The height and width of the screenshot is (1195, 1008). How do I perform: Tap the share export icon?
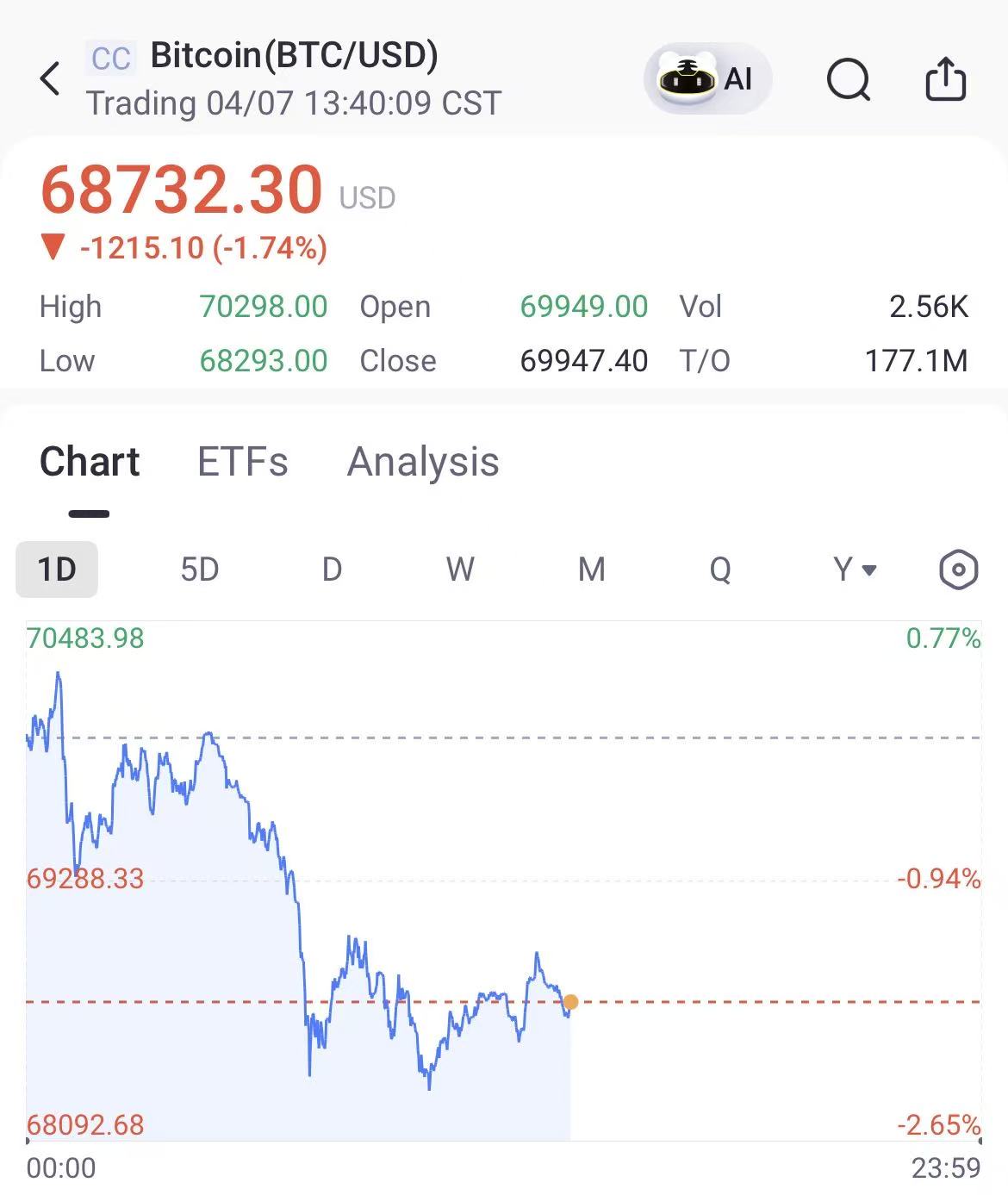[945, 78]
